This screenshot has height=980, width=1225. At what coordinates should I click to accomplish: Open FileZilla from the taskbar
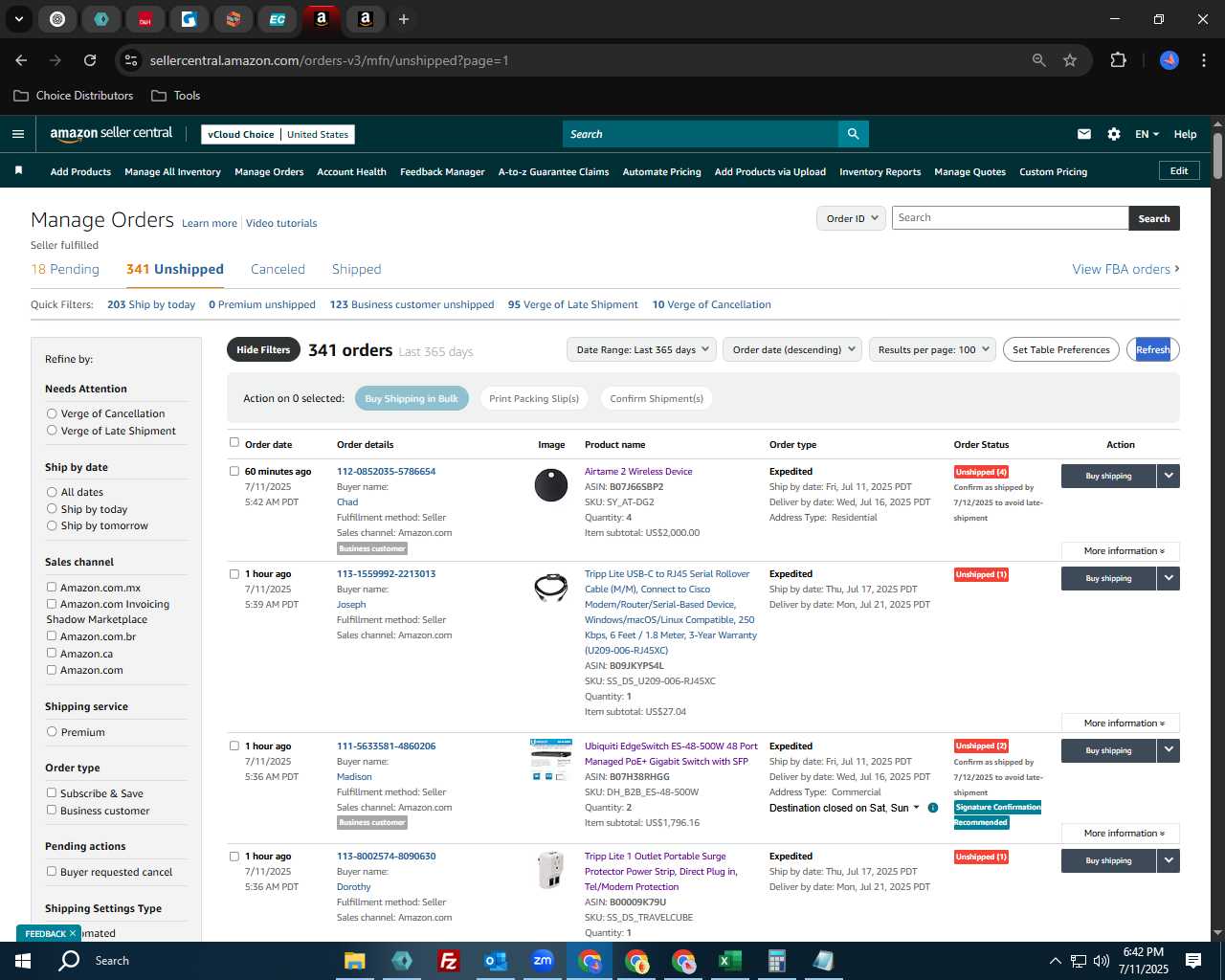448,961
